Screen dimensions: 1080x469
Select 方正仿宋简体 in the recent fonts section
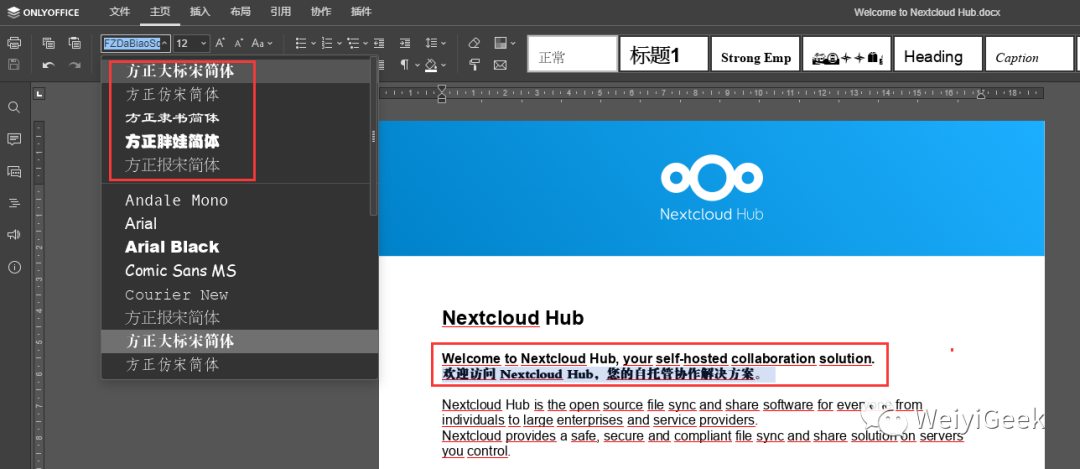click(x=236, y=94)
